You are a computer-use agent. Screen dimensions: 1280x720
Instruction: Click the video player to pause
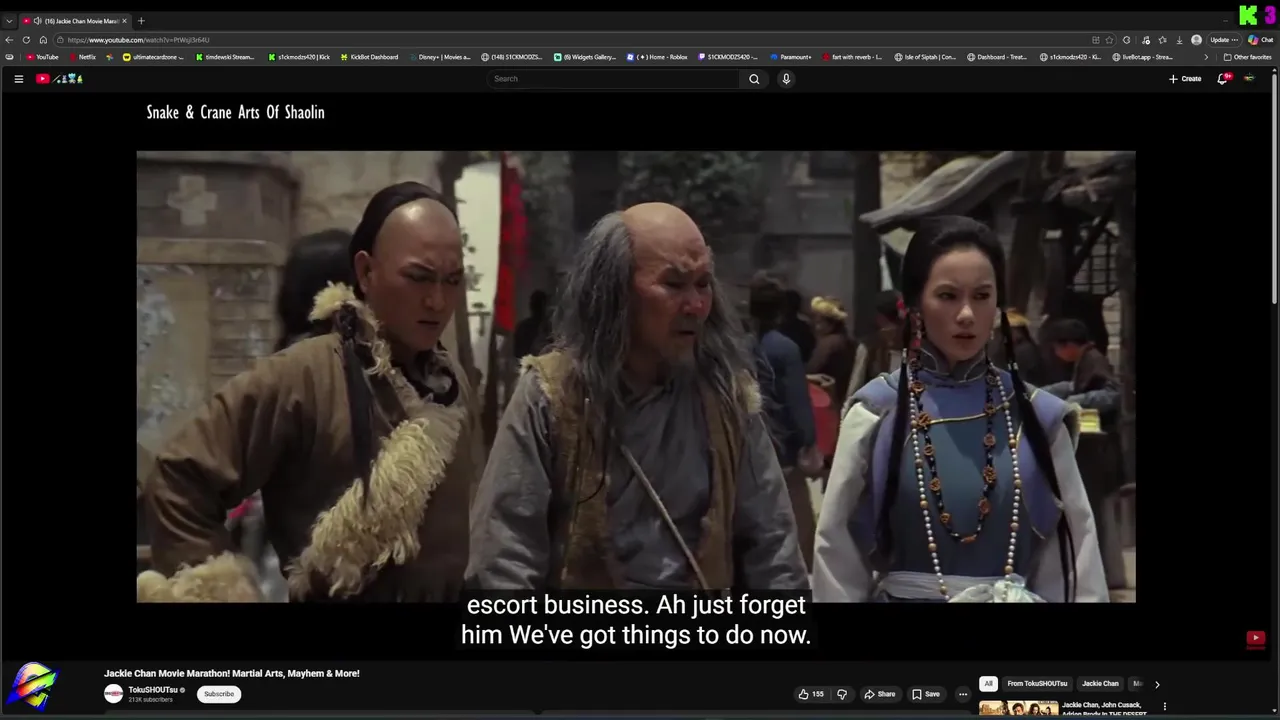(x=636, y=376)
